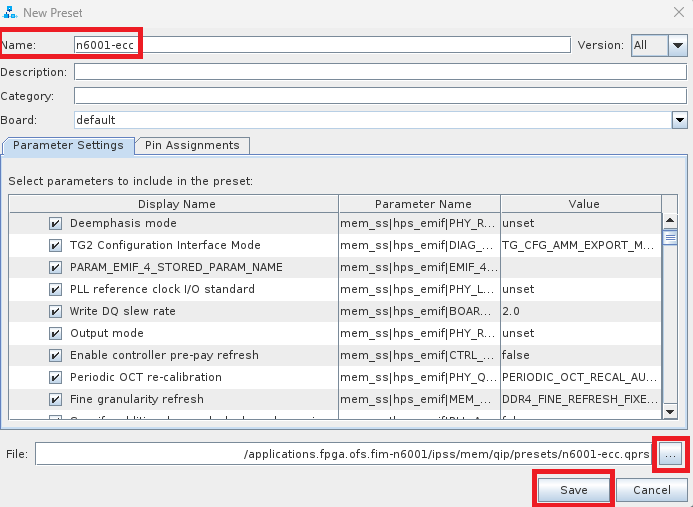Switch to the Pin Assignments tab
The height and width of the screenshot is (507, 693).
192,145
